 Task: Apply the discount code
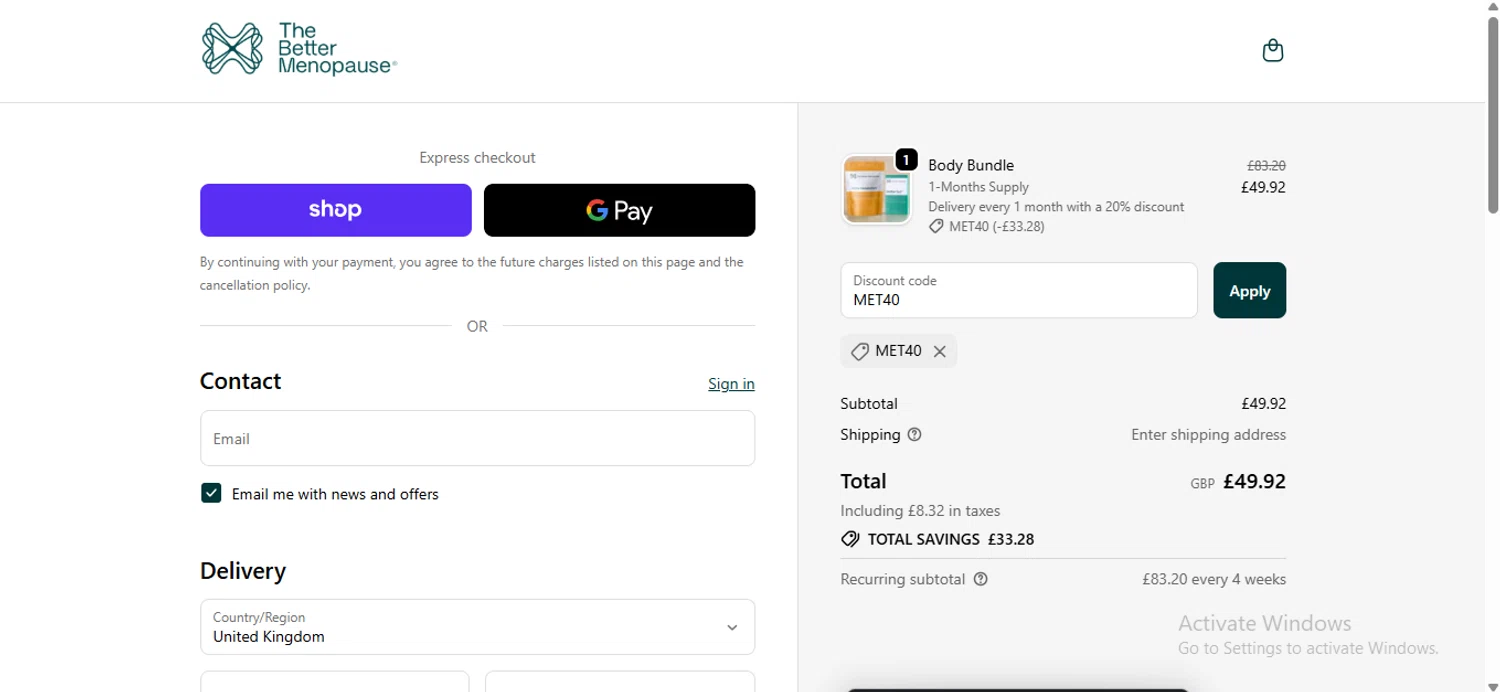pyautogui.click(x=1249, y=290)
